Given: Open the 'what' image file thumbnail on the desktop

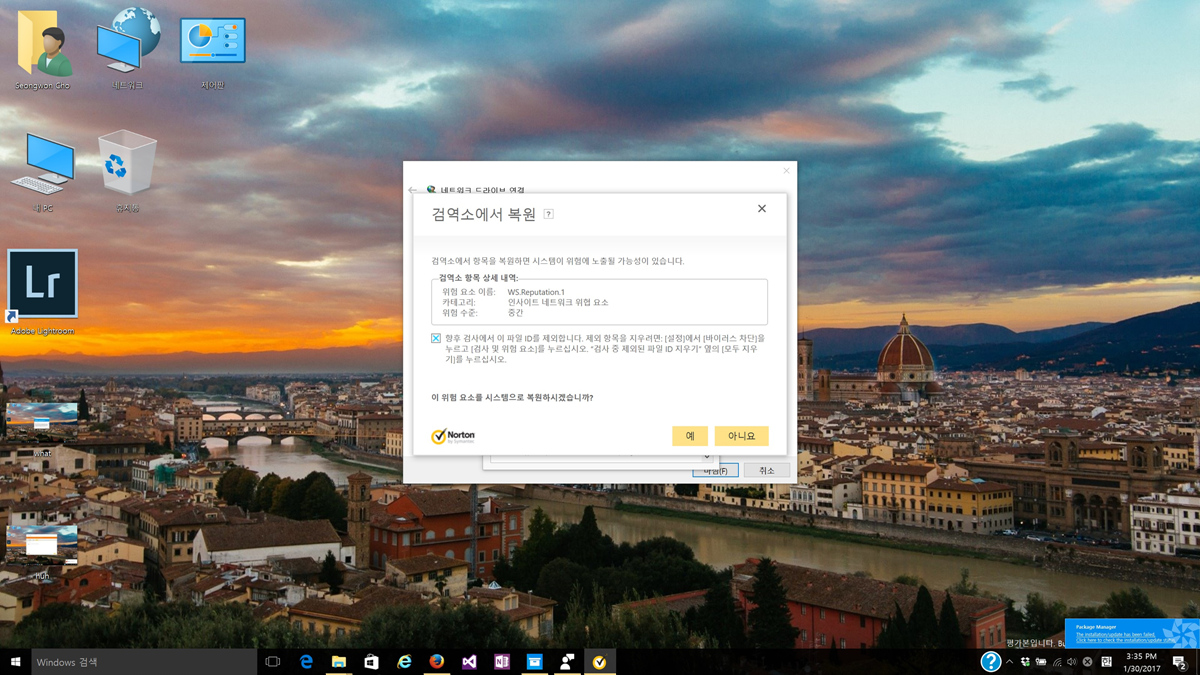Looking at the screenshot, I should (x=42, y=417).
